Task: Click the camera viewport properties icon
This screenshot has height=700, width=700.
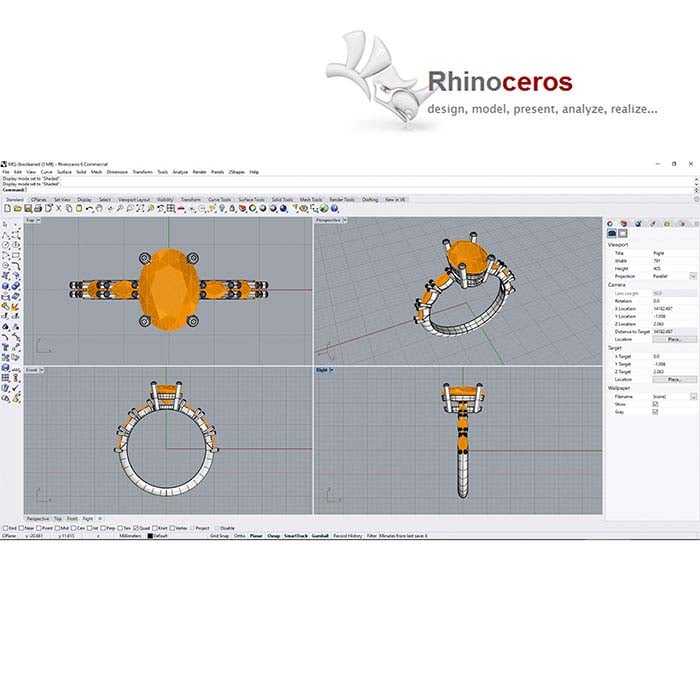Action: point(612,233)
